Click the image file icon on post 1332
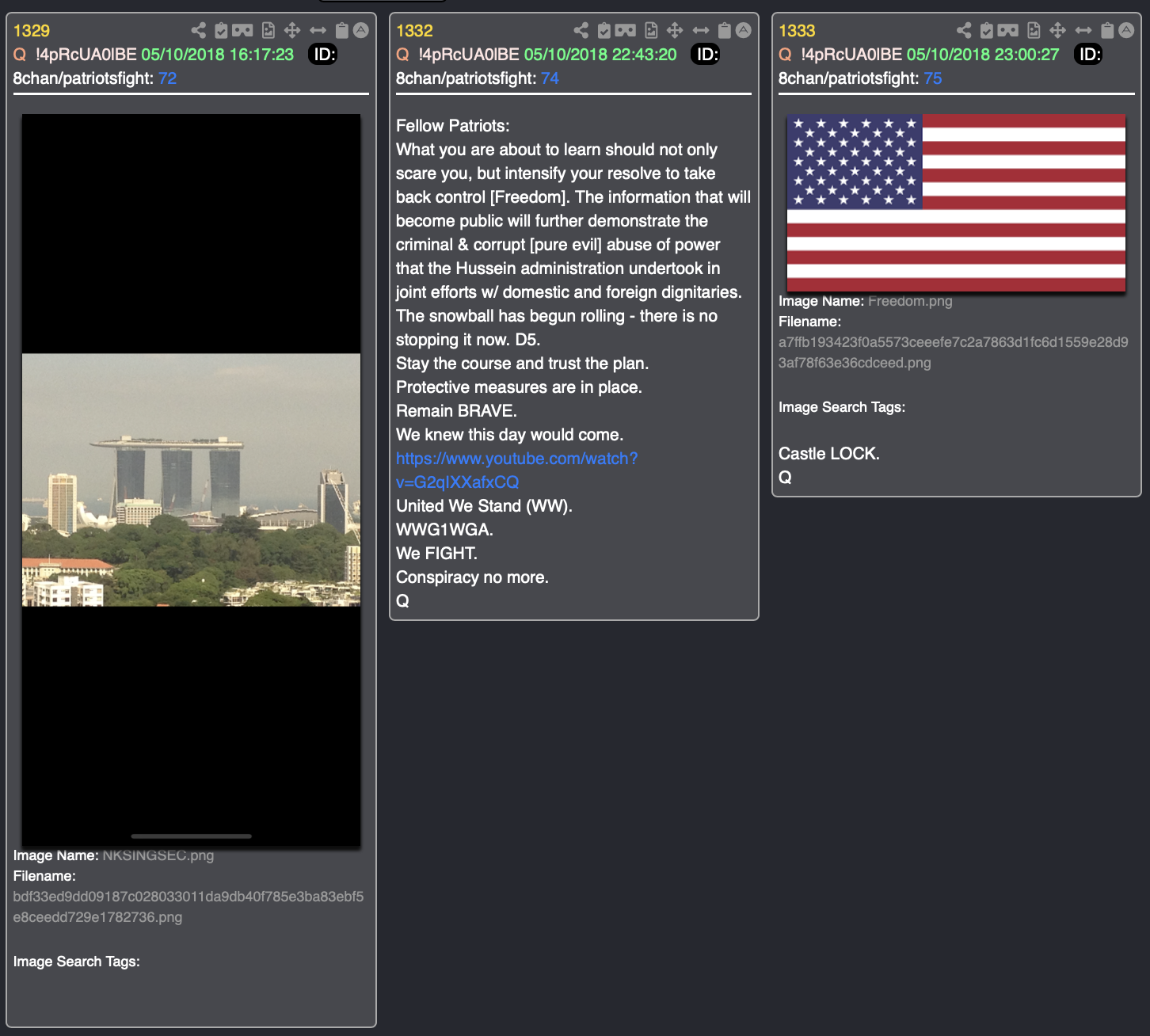The height and width of the screenshot is (1036, 1150). [x=651, y=30]
